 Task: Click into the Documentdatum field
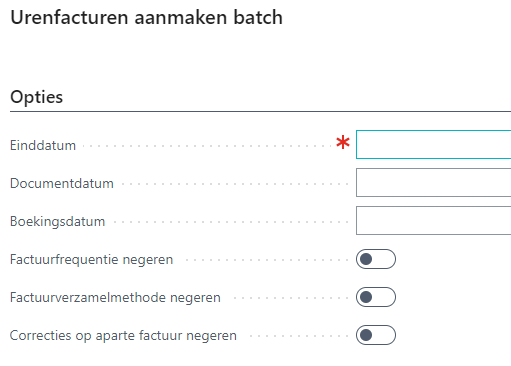coord(433,182)
